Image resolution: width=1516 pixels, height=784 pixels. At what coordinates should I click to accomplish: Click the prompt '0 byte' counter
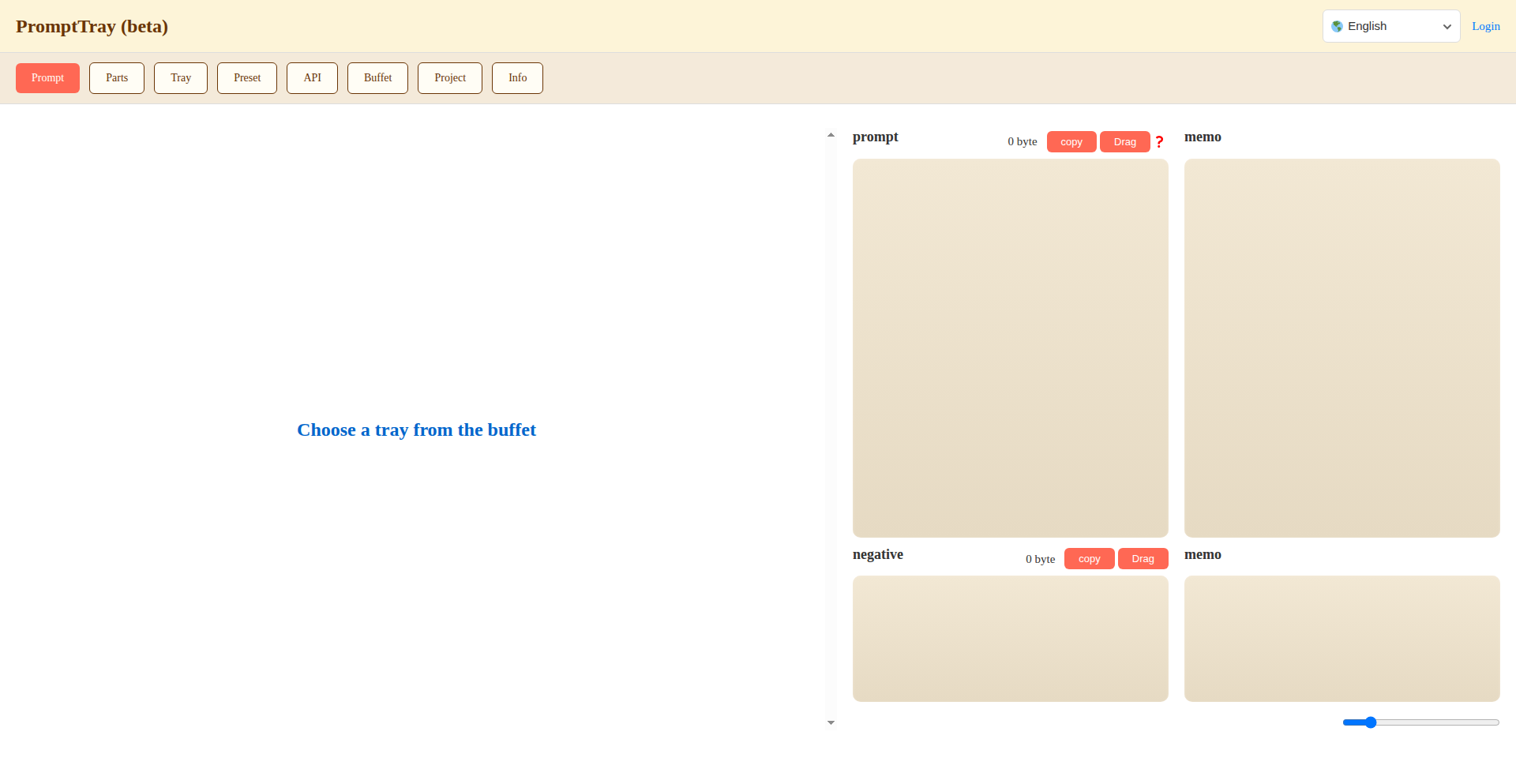[1023, 142]
